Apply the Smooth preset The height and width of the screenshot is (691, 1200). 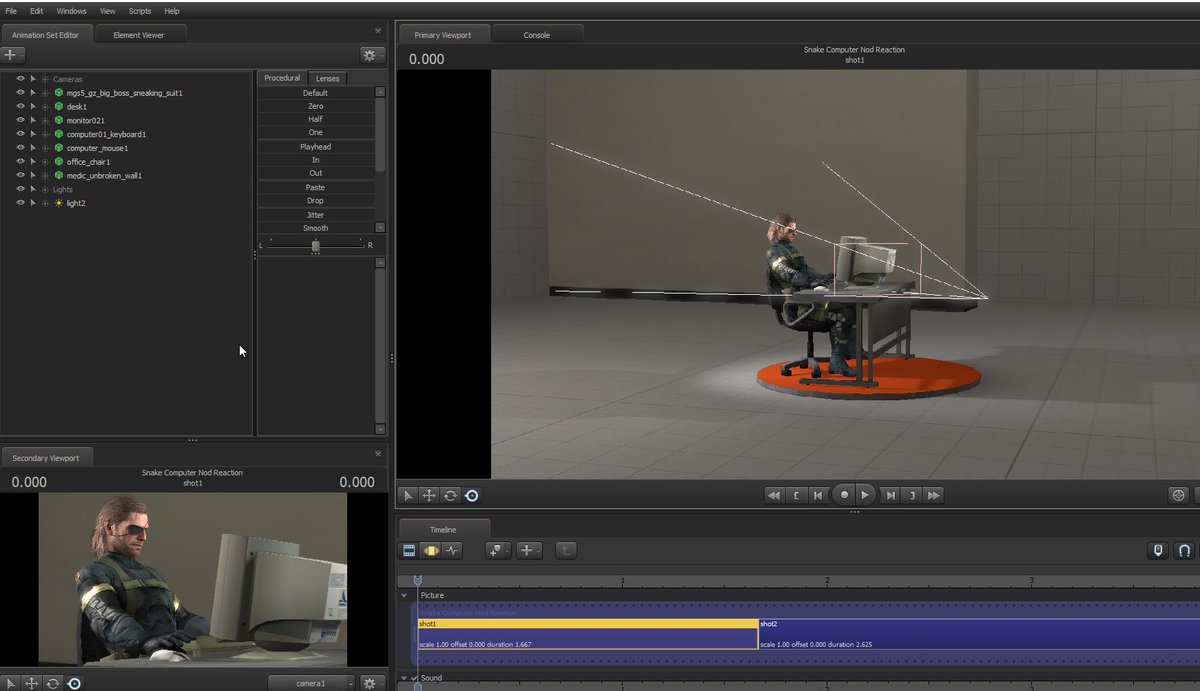click(315, 228)
